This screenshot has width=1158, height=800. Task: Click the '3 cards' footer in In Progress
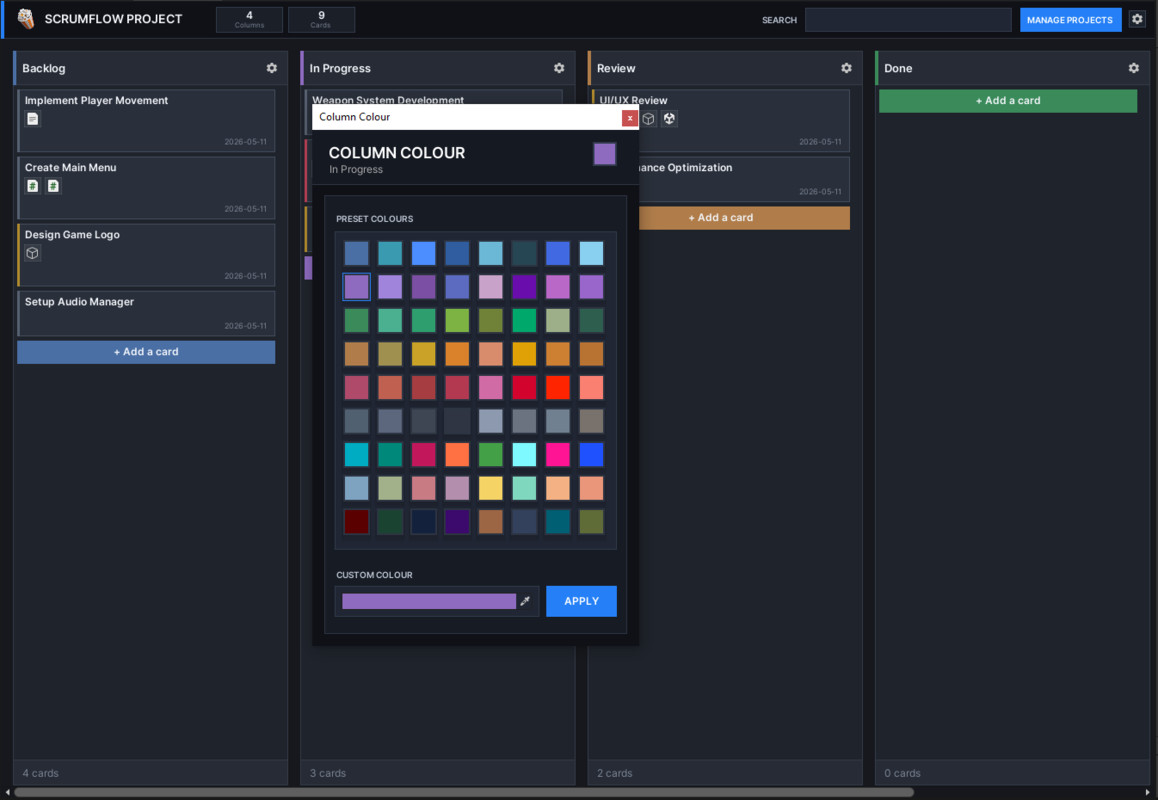[327, 773]
